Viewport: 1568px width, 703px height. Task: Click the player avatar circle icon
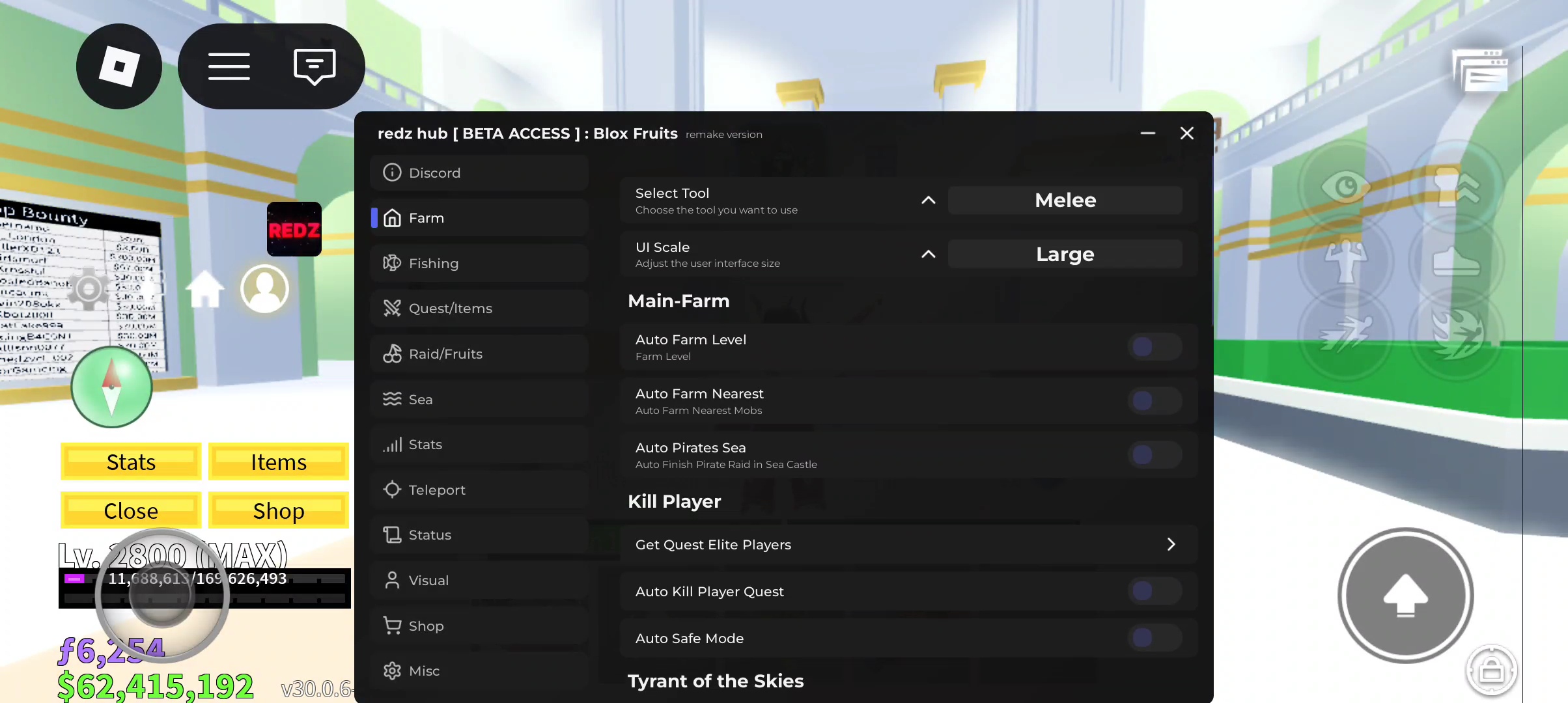264,288
